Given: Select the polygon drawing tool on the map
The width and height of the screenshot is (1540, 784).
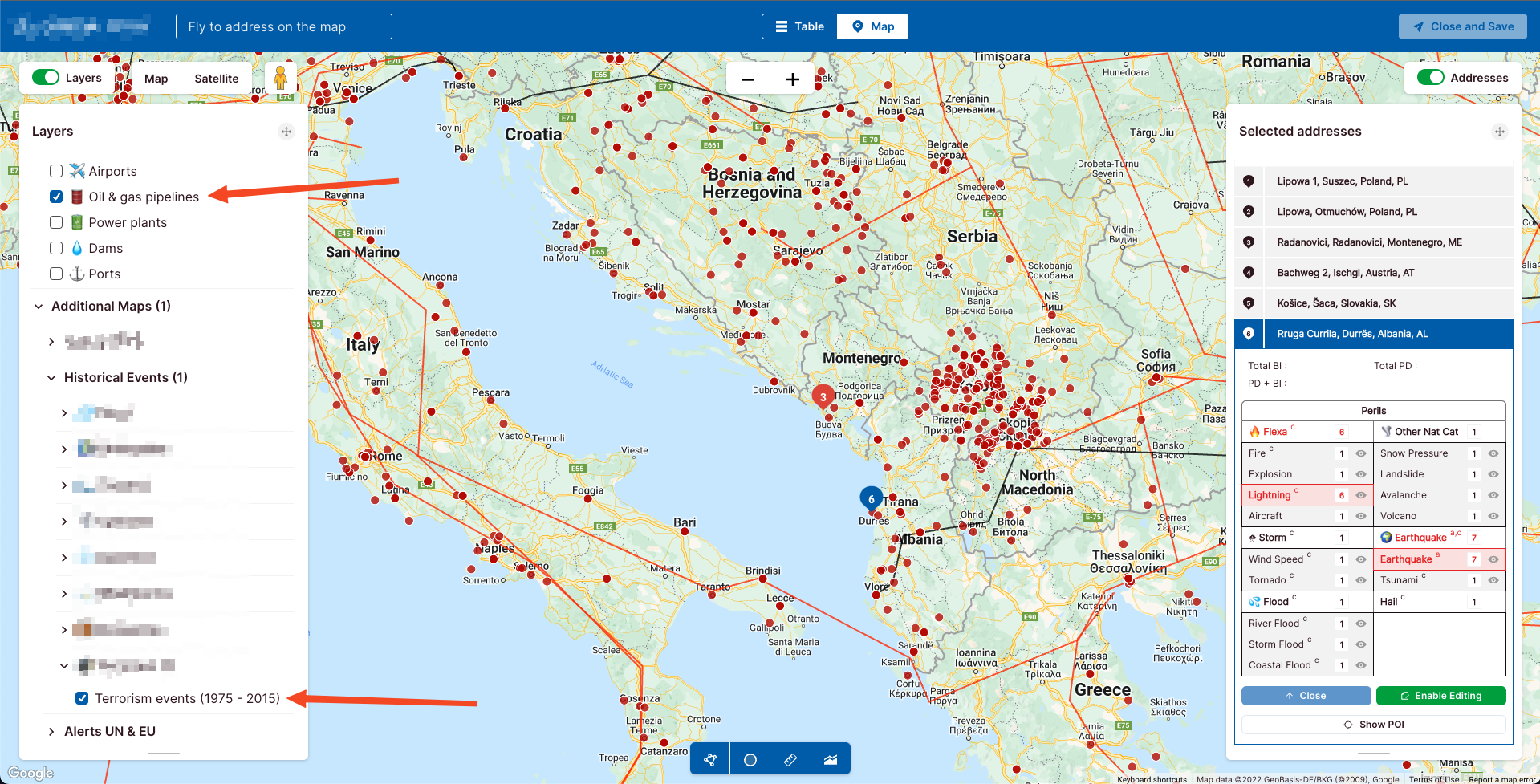Looking at the screenshot, I should 709,758.
